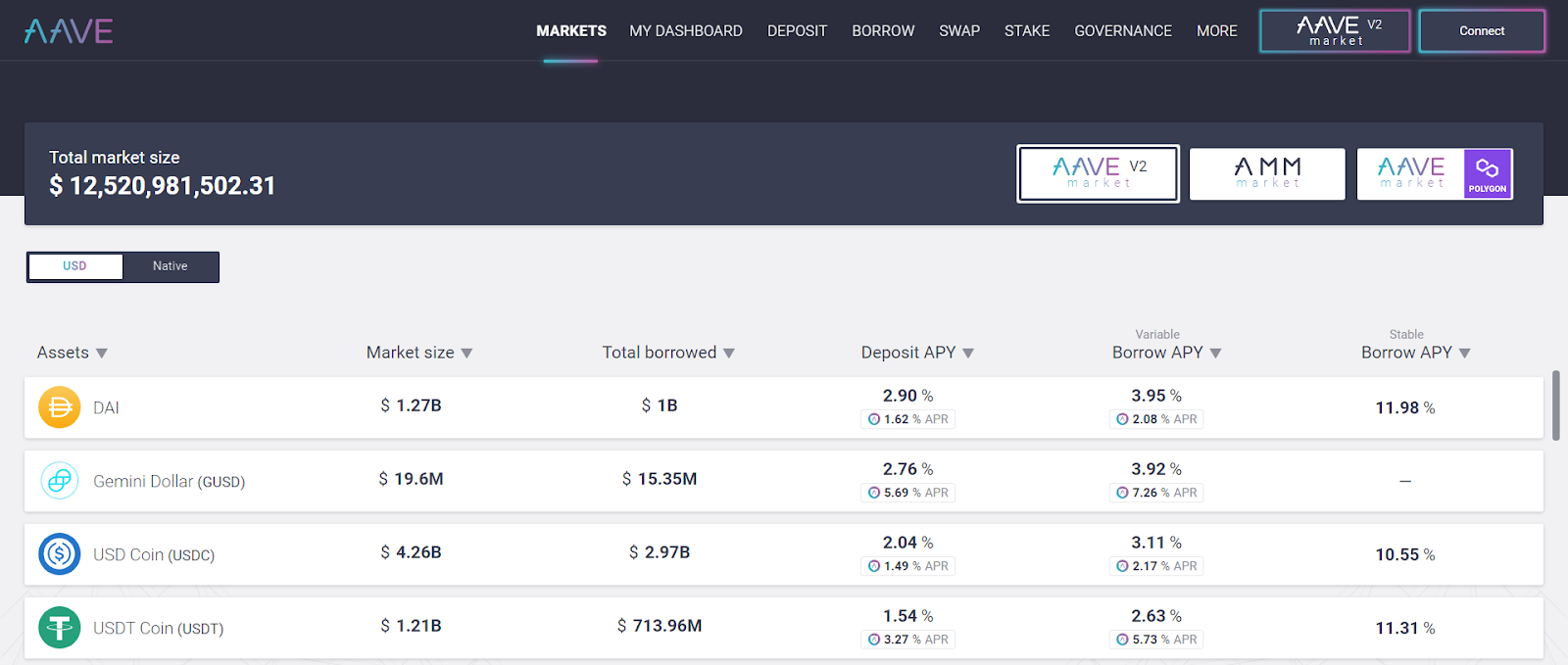Screen dimensions: 1568x665
Task: Click reward icon beside USDT 5.73 % APR
Action: click(1122, 640)
